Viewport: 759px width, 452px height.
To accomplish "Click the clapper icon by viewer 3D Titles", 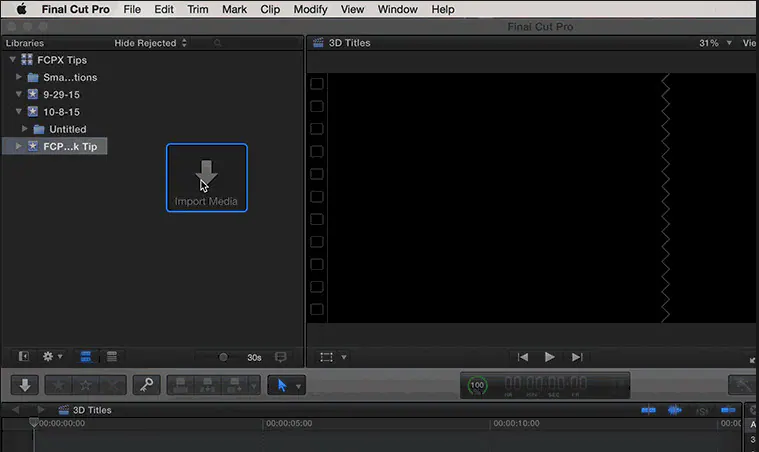I will coord(318,43).
